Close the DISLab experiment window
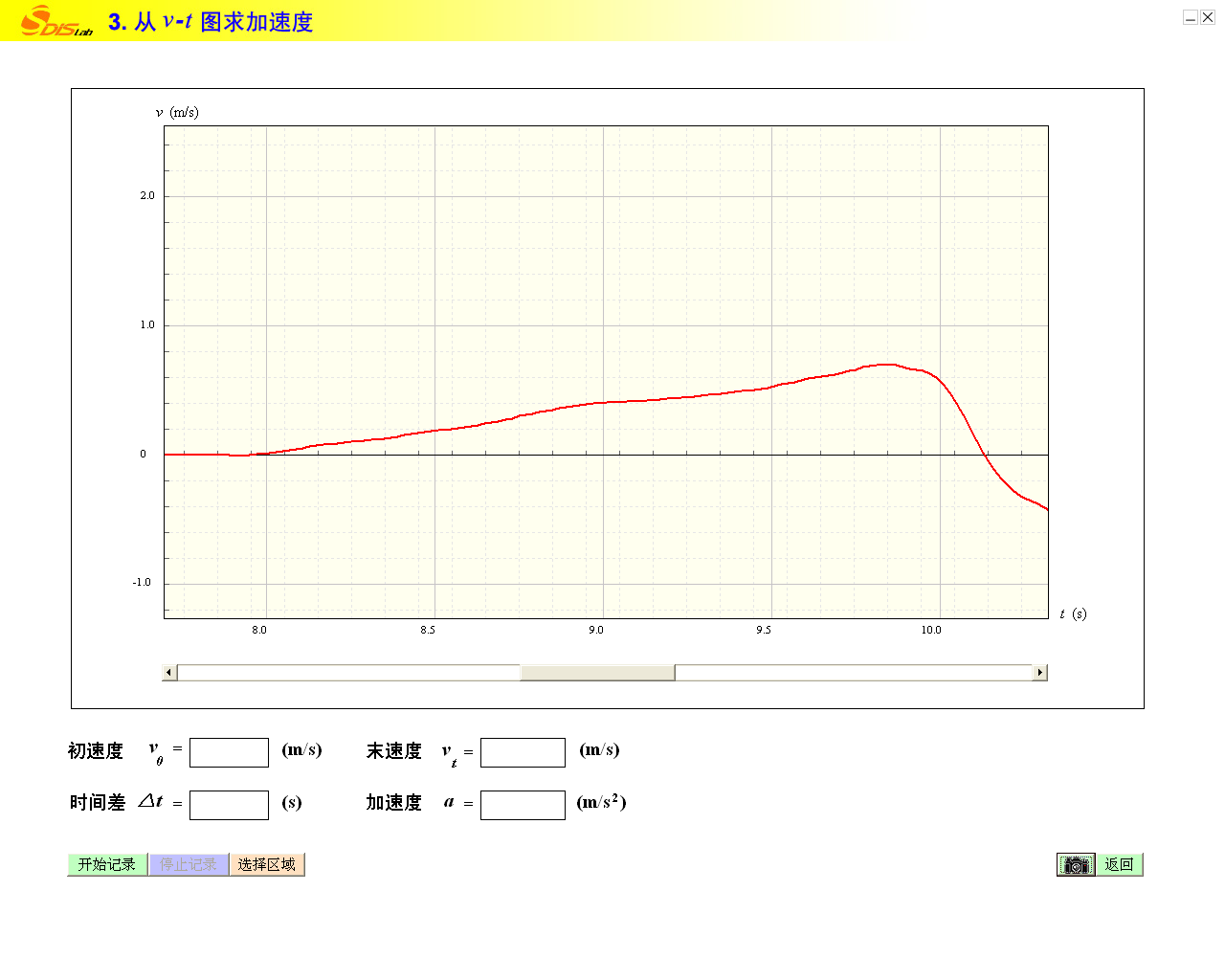1225x980 pixels. pyautogui.click(x=1208, y=17)
